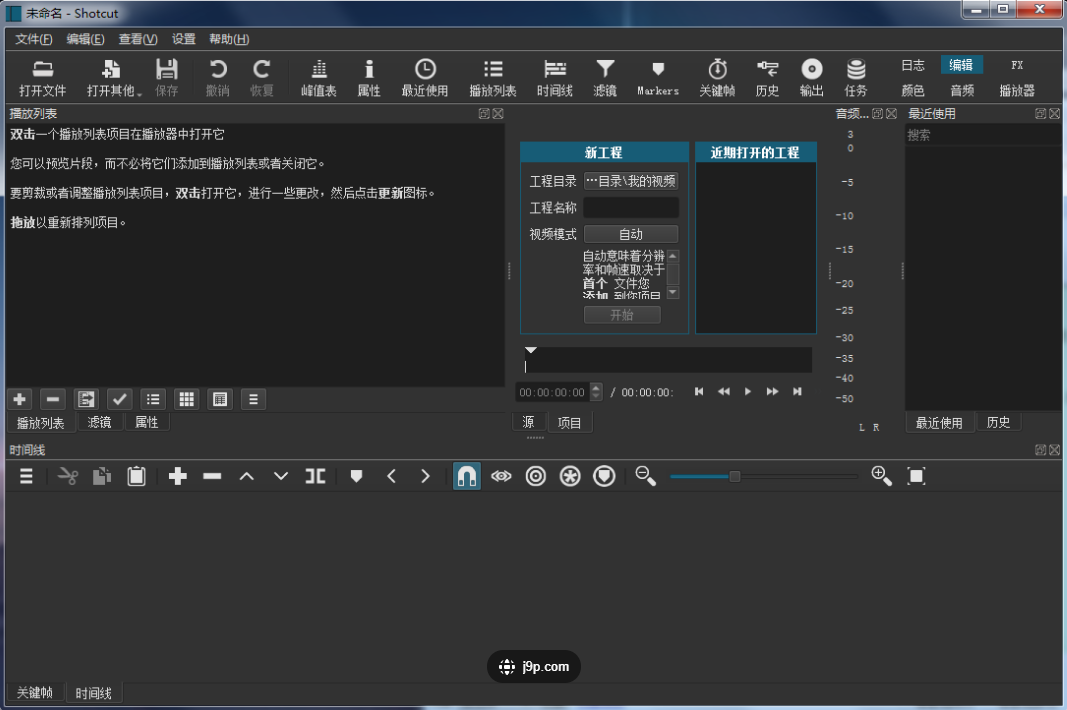Click the timeline Lift (up chevron) icon
This screenshot has height=710, width=1067.
click(247, 477)
